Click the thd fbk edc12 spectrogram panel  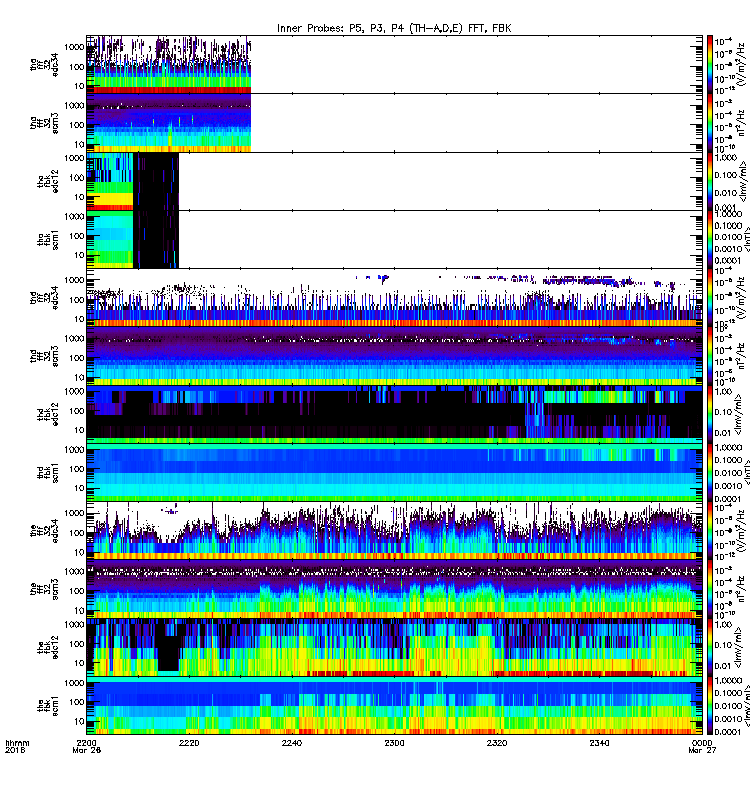[394, 414]
